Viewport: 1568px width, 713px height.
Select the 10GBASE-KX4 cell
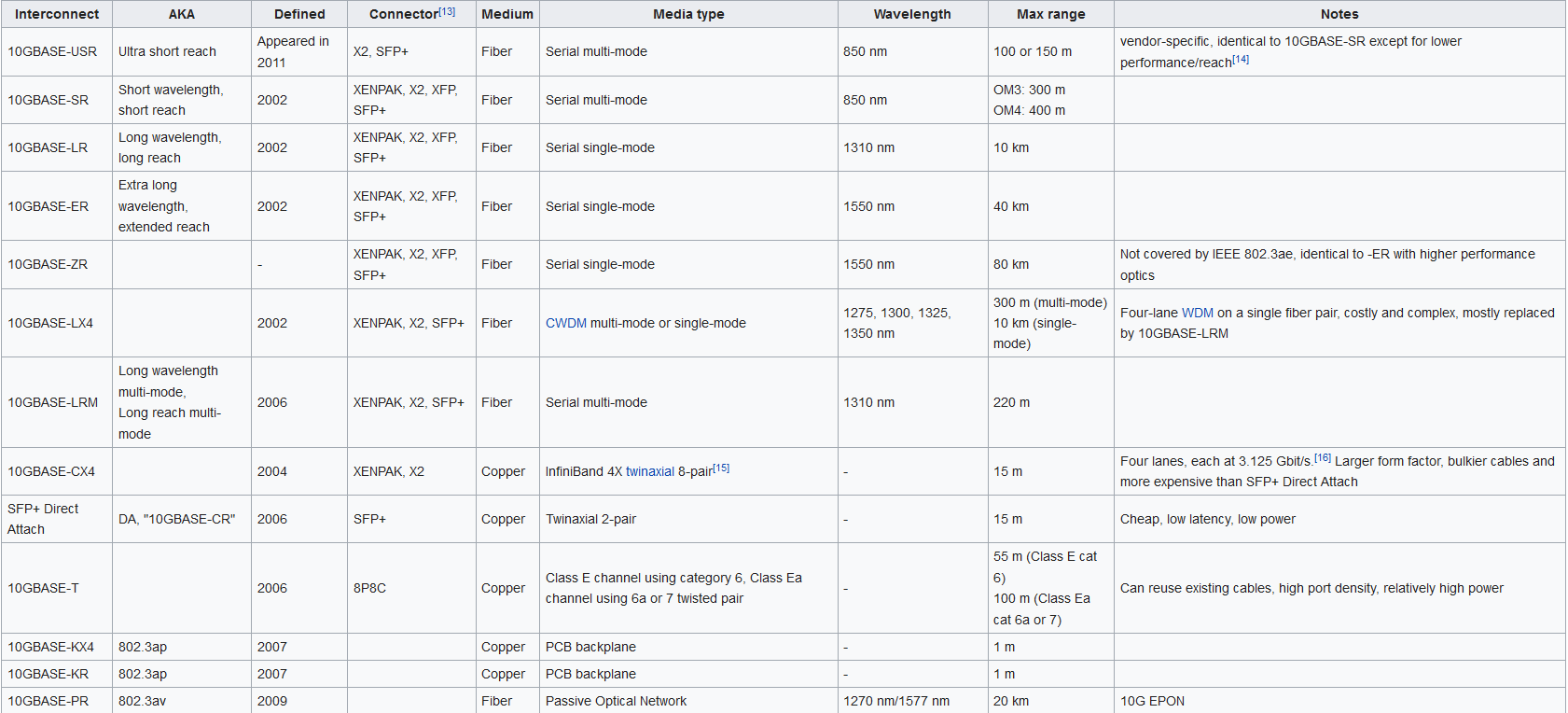coord(57,647)
